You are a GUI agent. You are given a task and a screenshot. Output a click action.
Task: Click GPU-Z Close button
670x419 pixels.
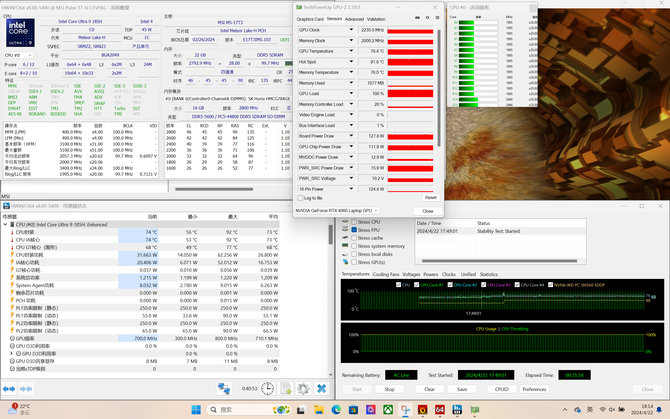(x=427, y=211)
